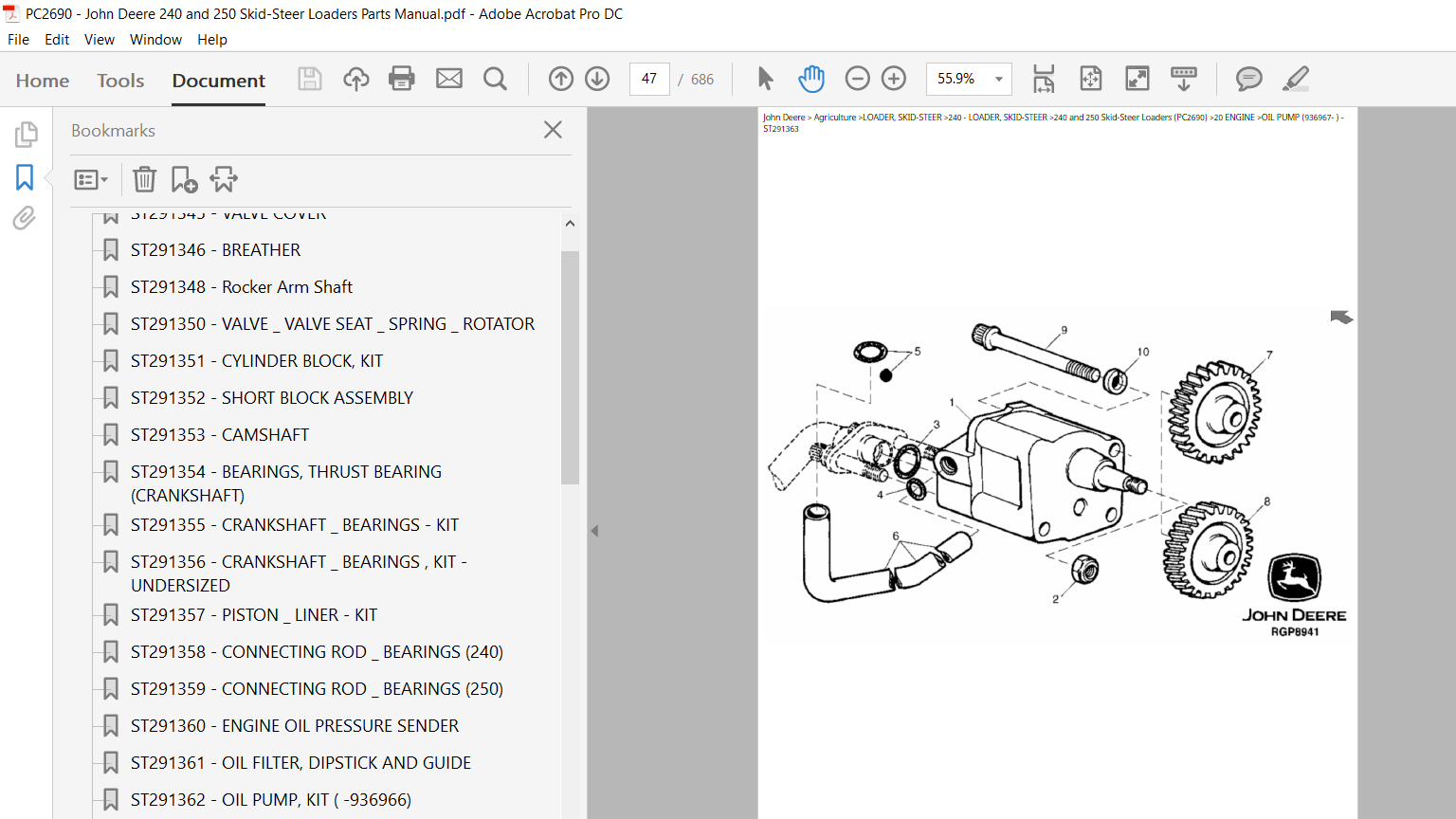Click the page number field showing 47

click(x=649, y=79)
